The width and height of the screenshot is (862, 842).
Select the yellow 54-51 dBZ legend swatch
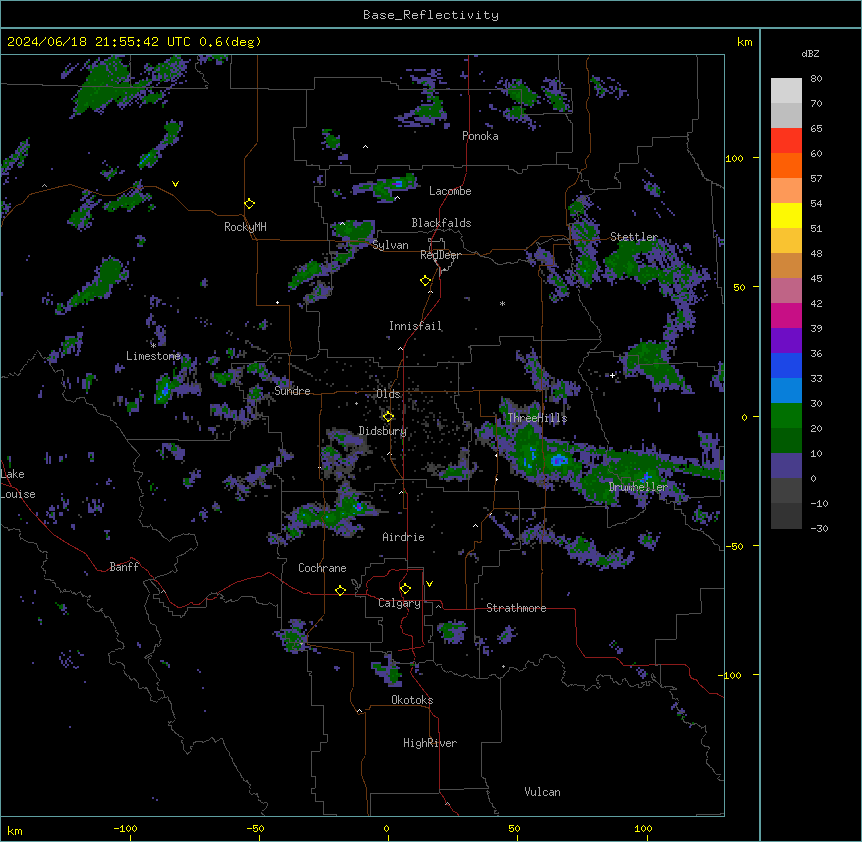pyautogui.click(x=786, y=215)
